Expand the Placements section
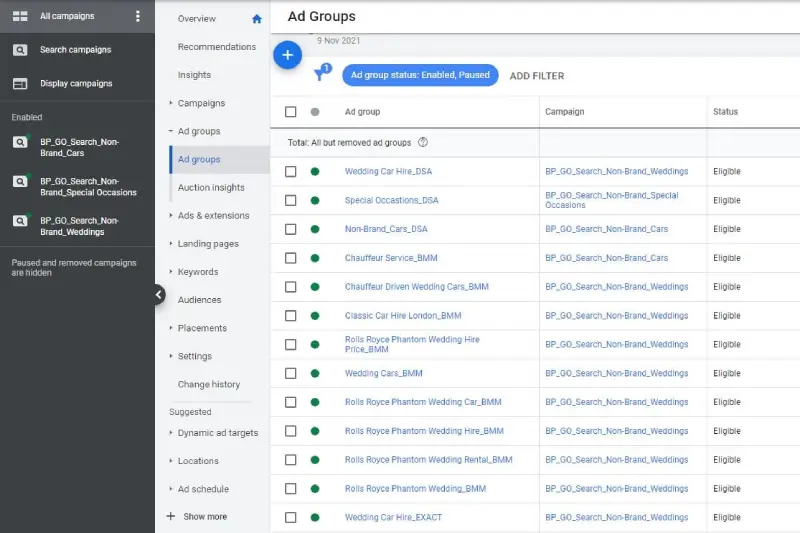 click(x=171, y=328)
